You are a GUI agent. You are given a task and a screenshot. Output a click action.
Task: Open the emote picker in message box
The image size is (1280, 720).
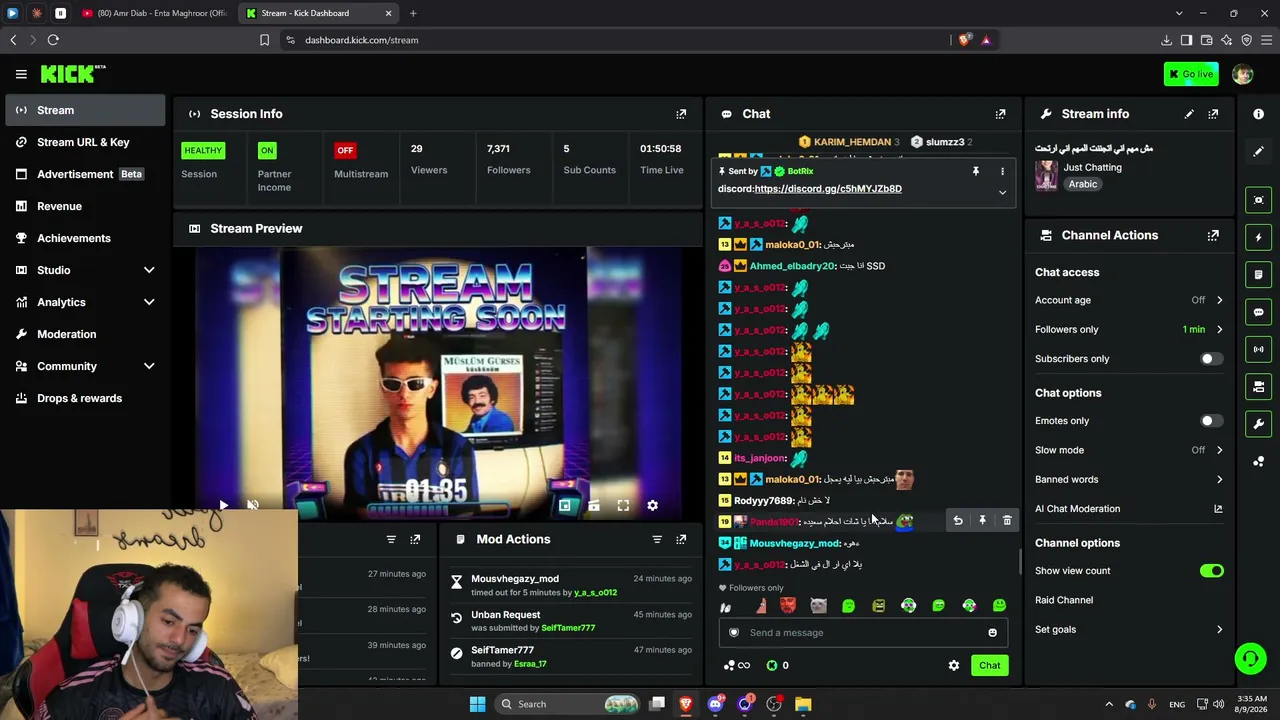coord(992,632)
